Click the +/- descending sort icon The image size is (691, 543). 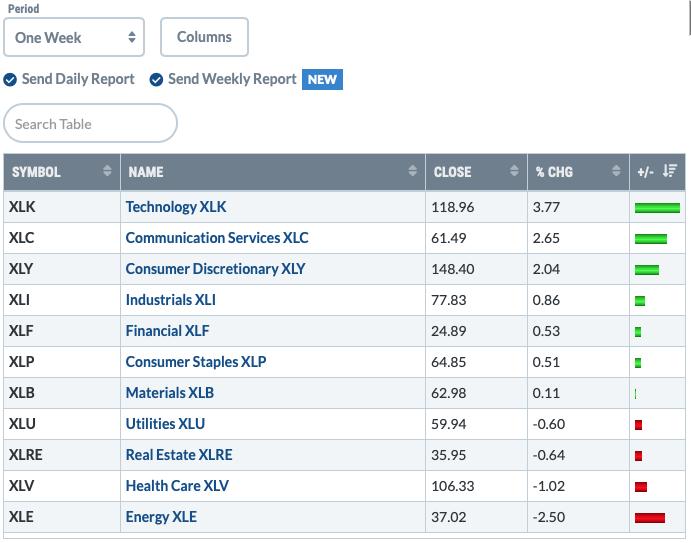tap(669, 171)
